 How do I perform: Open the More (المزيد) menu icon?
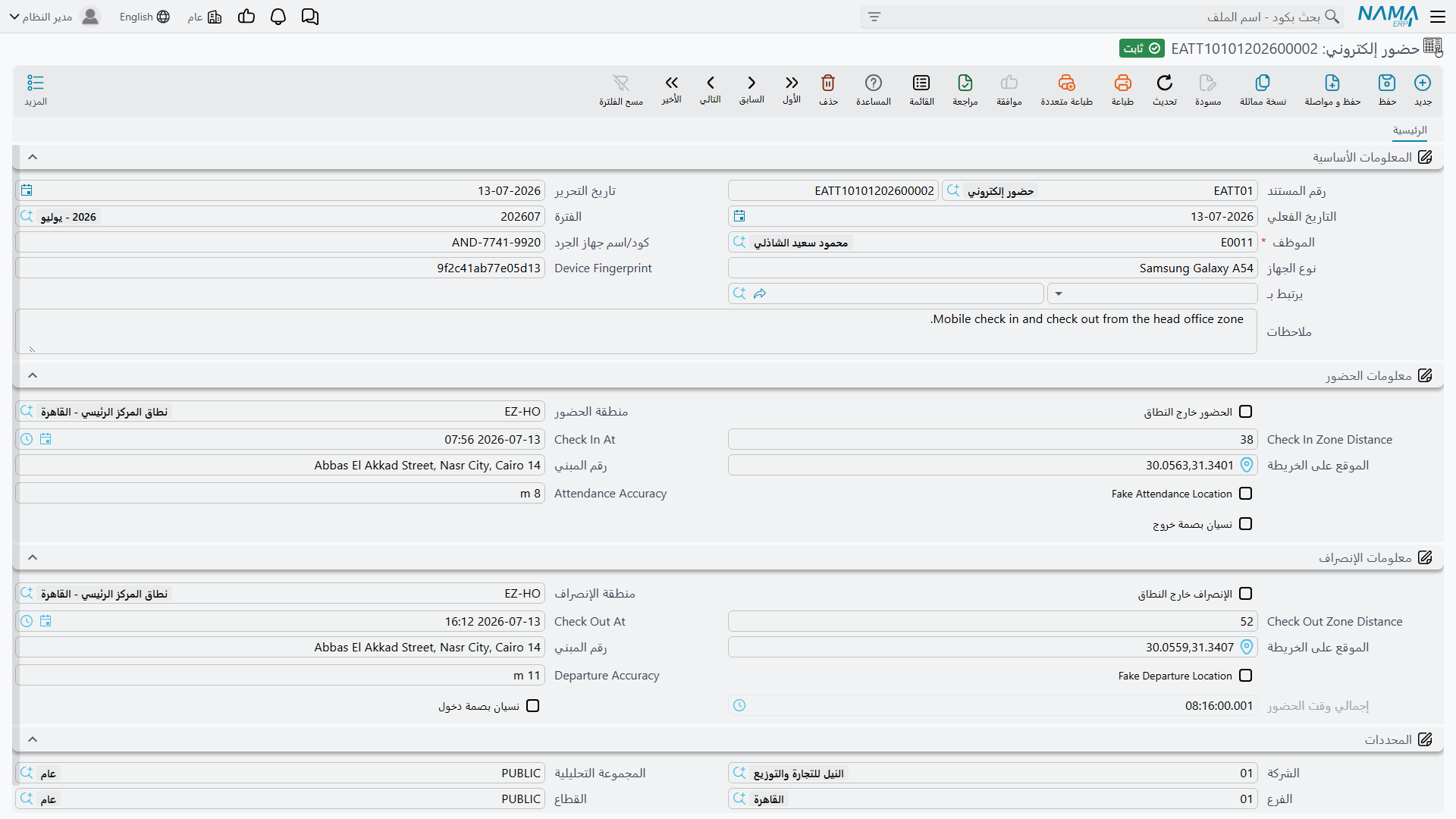(36, 83)
